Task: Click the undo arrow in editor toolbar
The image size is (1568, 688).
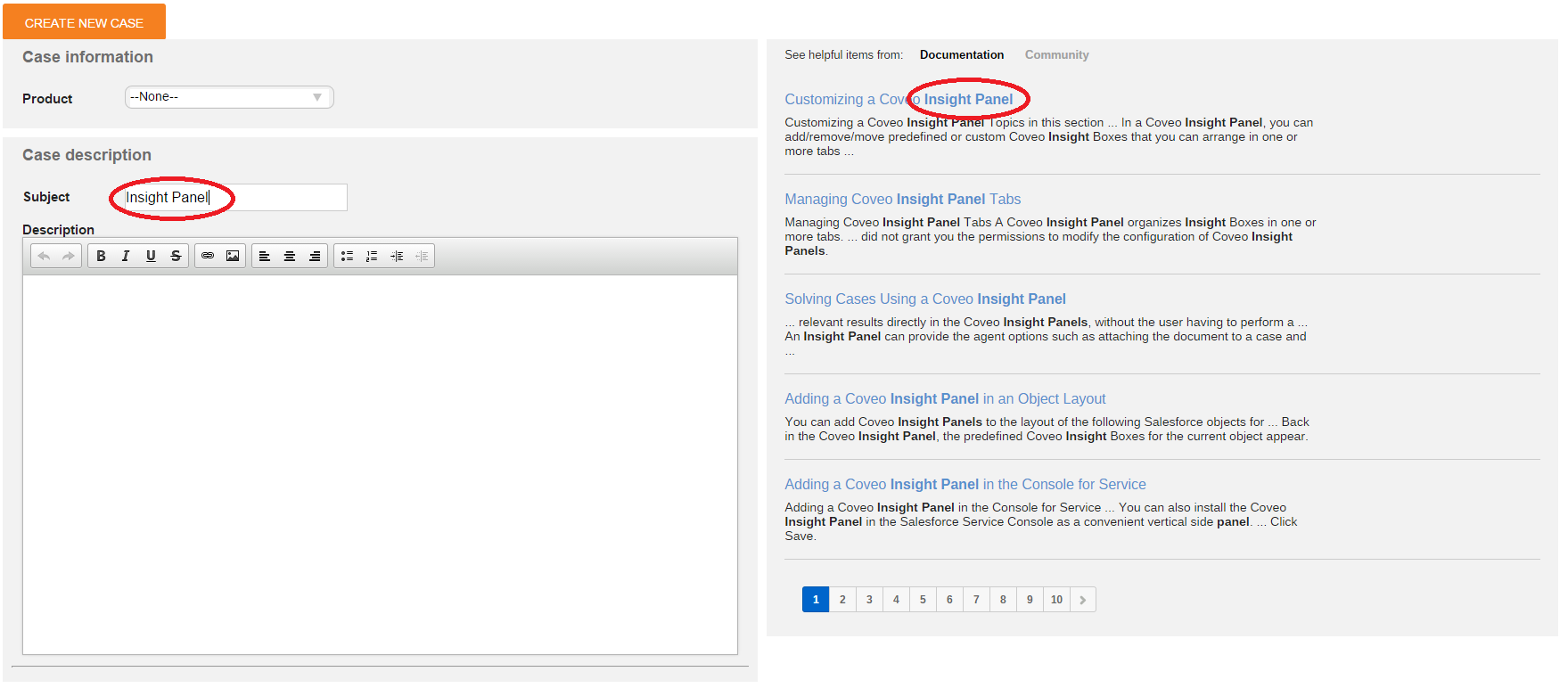Action: (x=44, y=256)
